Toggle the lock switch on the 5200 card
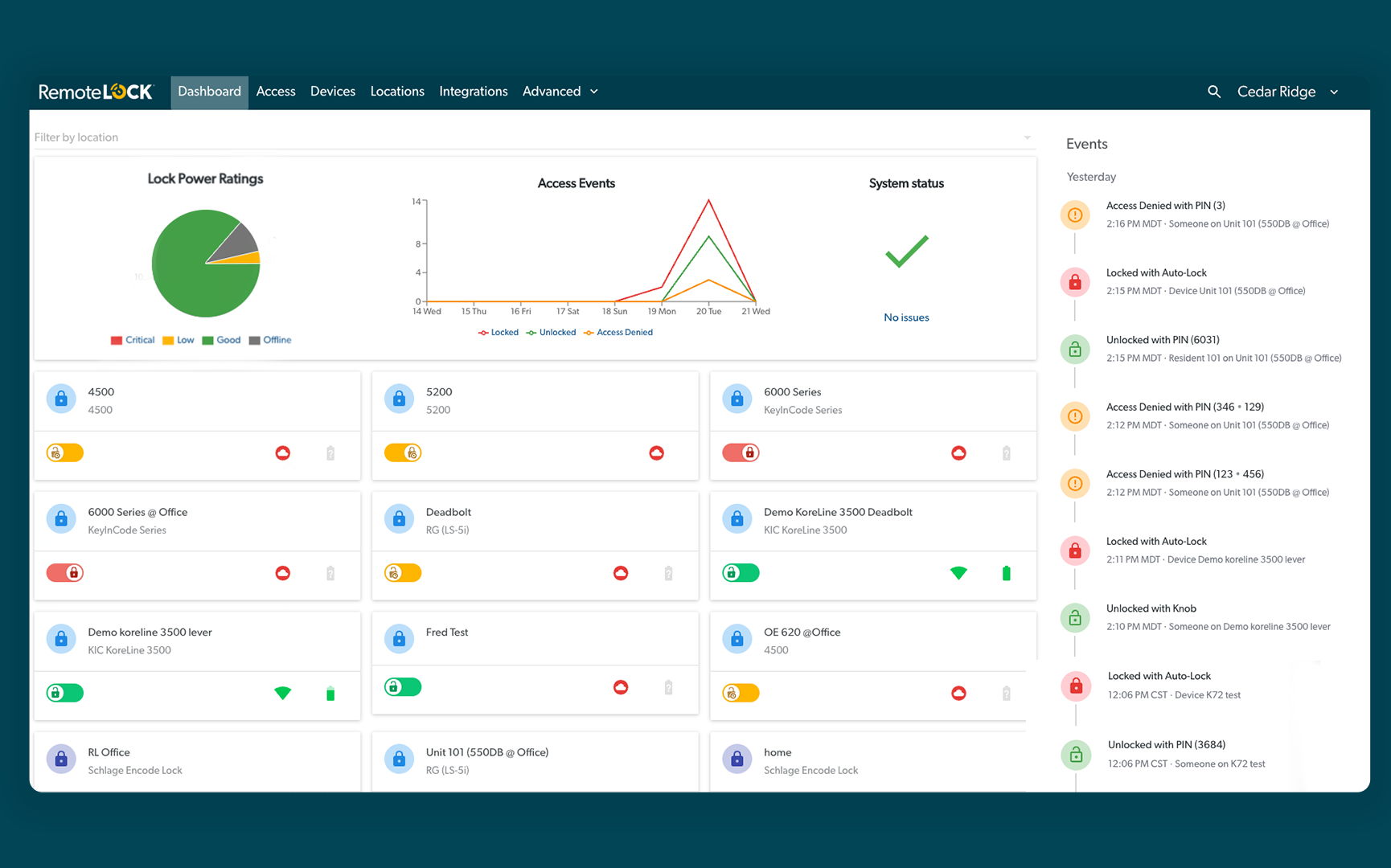1391x868 pixels. tap(403, 453)
